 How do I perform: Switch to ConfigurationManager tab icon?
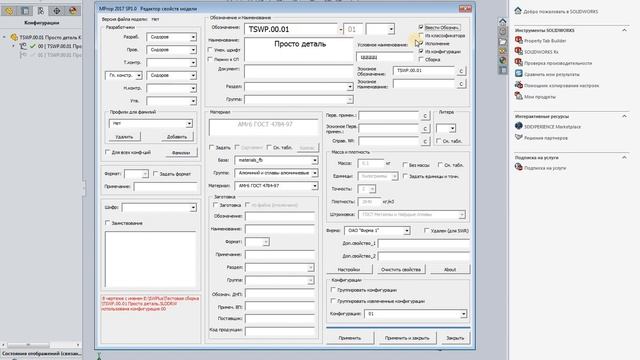41,11
